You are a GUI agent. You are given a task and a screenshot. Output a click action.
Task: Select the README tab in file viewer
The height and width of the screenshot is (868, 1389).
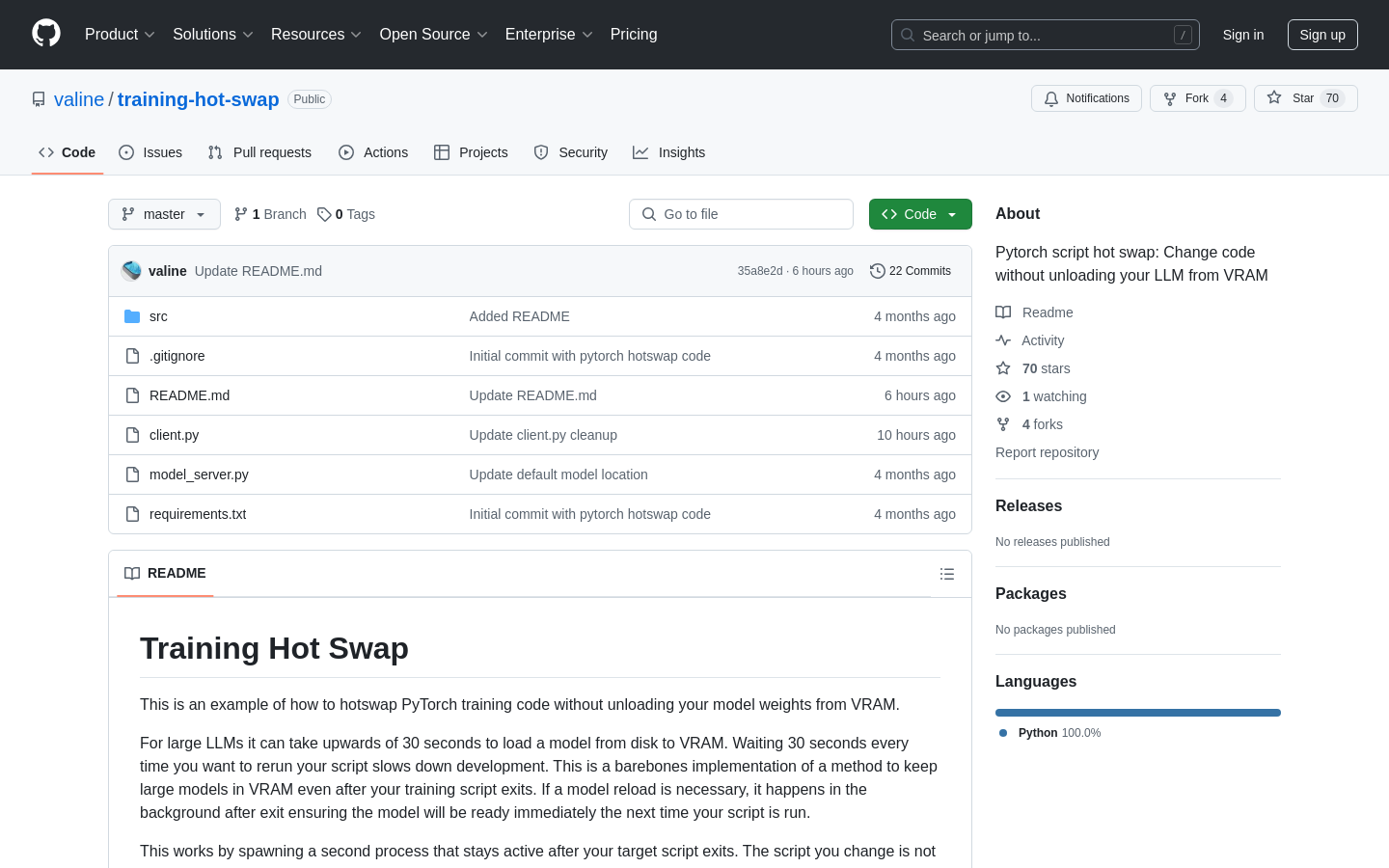point(165,573)
